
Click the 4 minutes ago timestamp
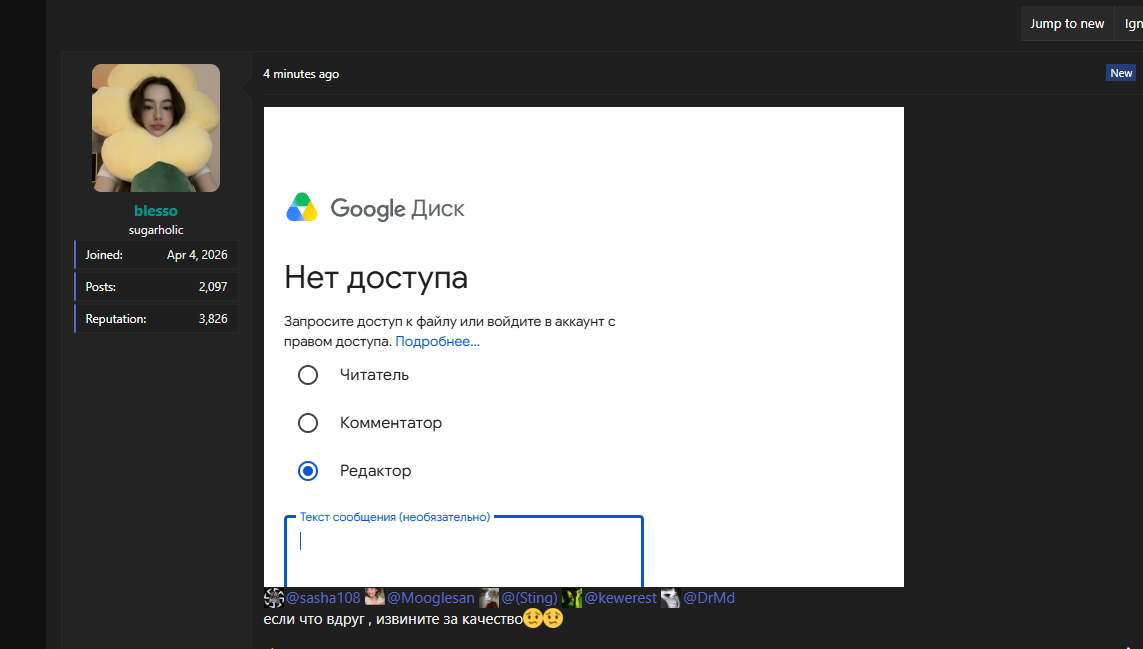point(301,74)
